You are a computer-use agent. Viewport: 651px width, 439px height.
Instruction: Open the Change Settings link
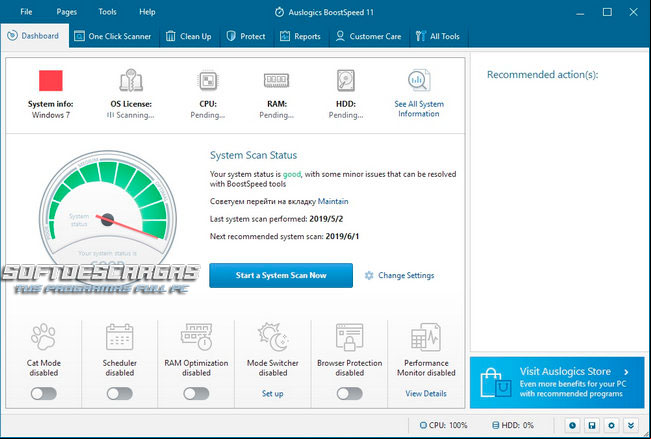(x=406, y=275)
